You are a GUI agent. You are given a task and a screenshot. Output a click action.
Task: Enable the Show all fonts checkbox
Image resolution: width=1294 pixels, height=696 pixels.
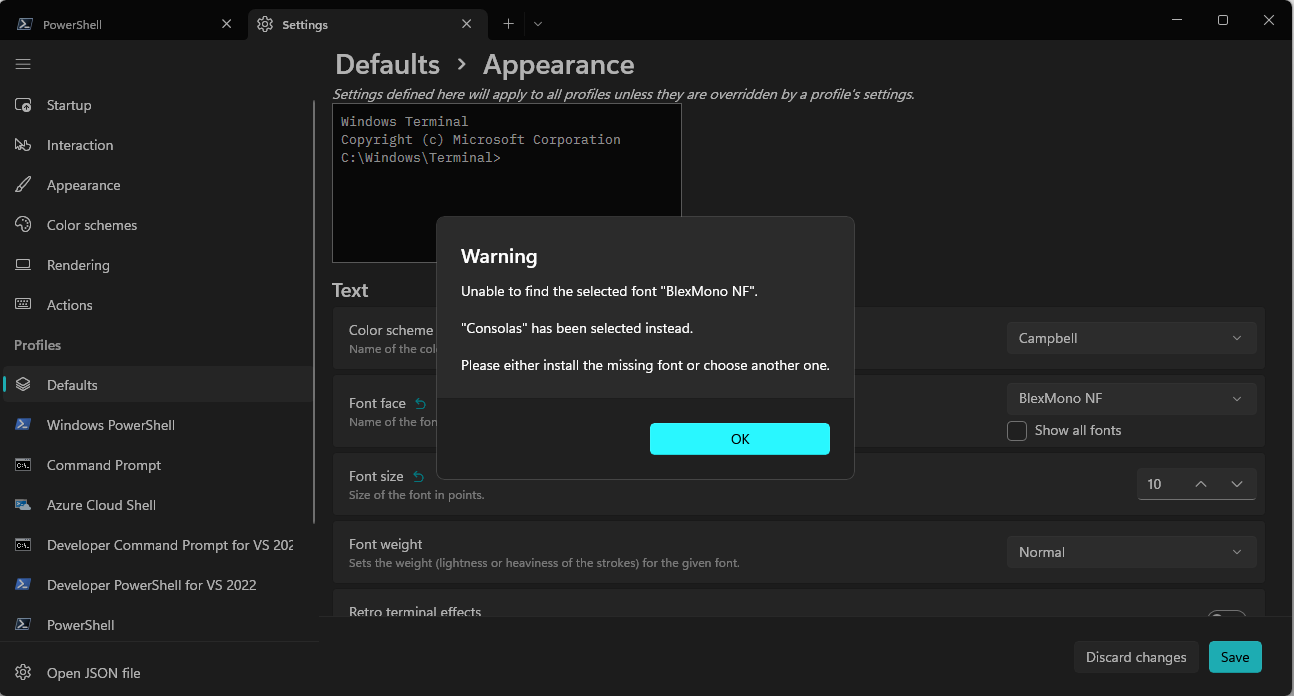(x=1017, y=431)
